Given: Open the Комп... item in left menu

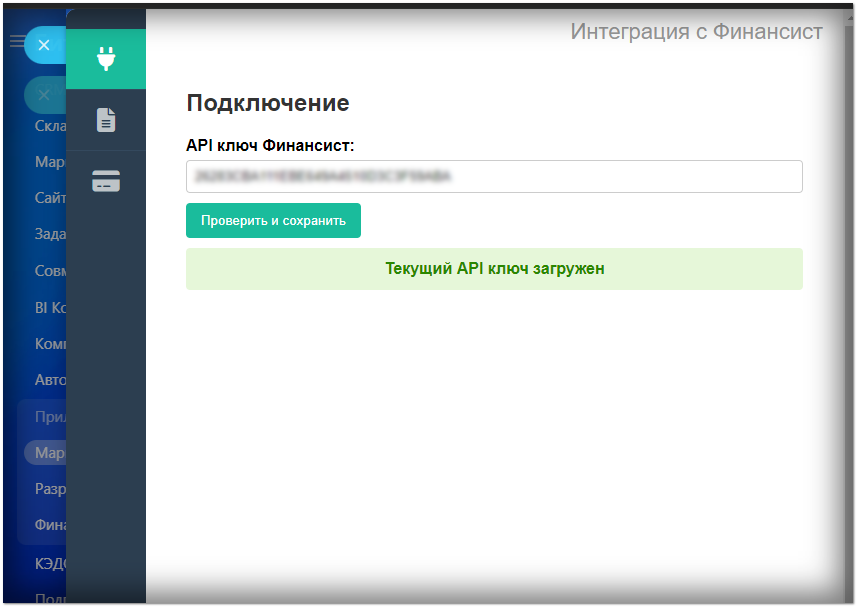Looking at the screenshot, I should (50, 344).
